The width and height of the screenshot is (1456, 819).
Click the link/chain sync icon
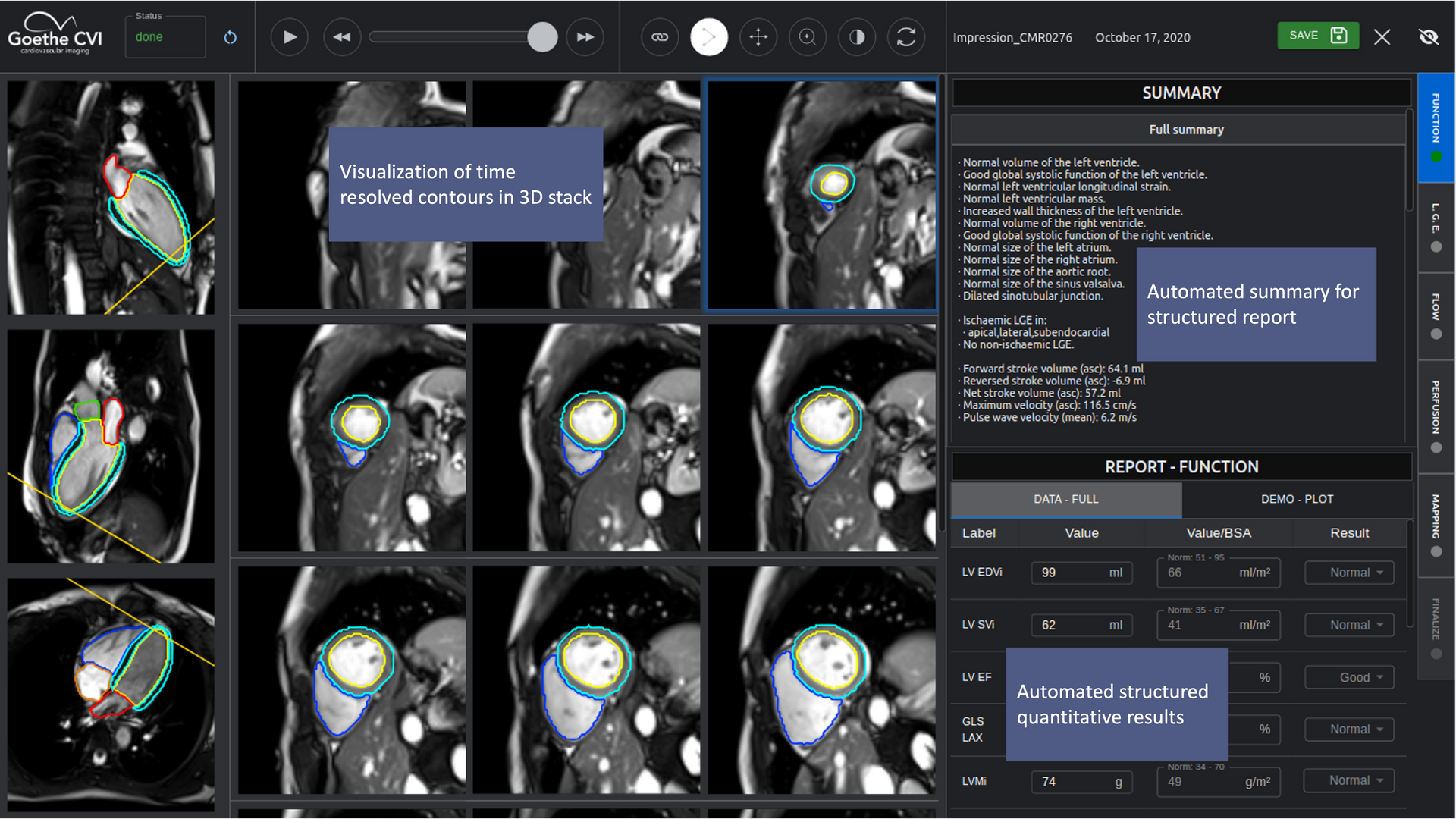tap(659, 37)
